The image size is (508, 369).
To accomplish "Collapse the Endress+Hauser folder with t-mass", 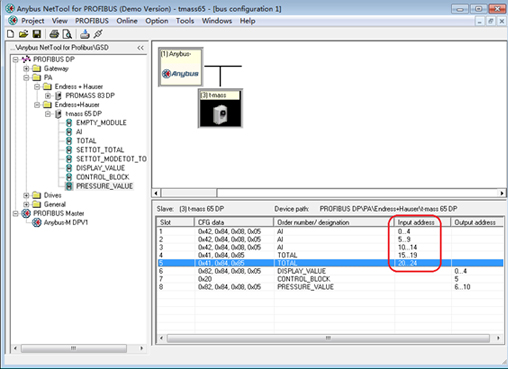I will (37, 105).
